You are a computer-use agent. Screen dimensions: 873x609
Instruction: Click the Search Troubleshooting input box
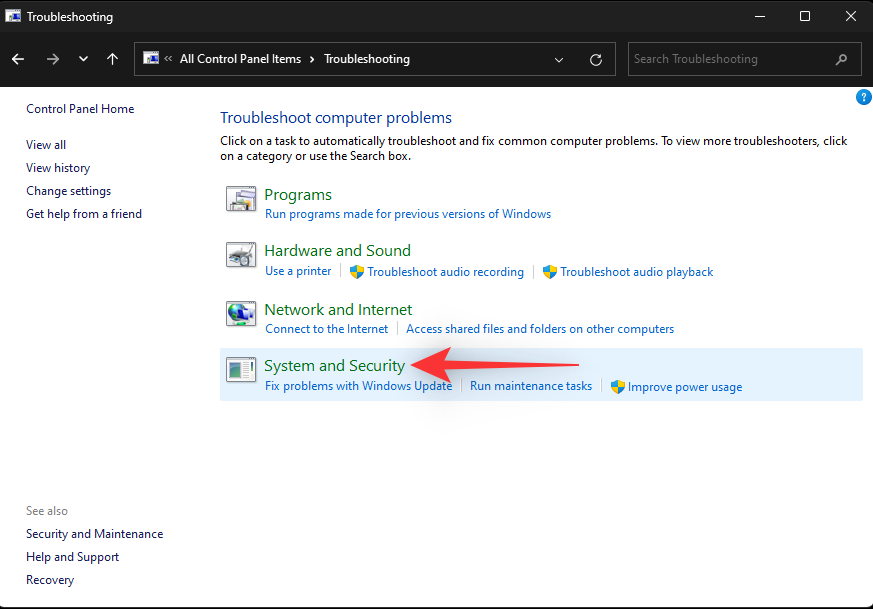730,59
